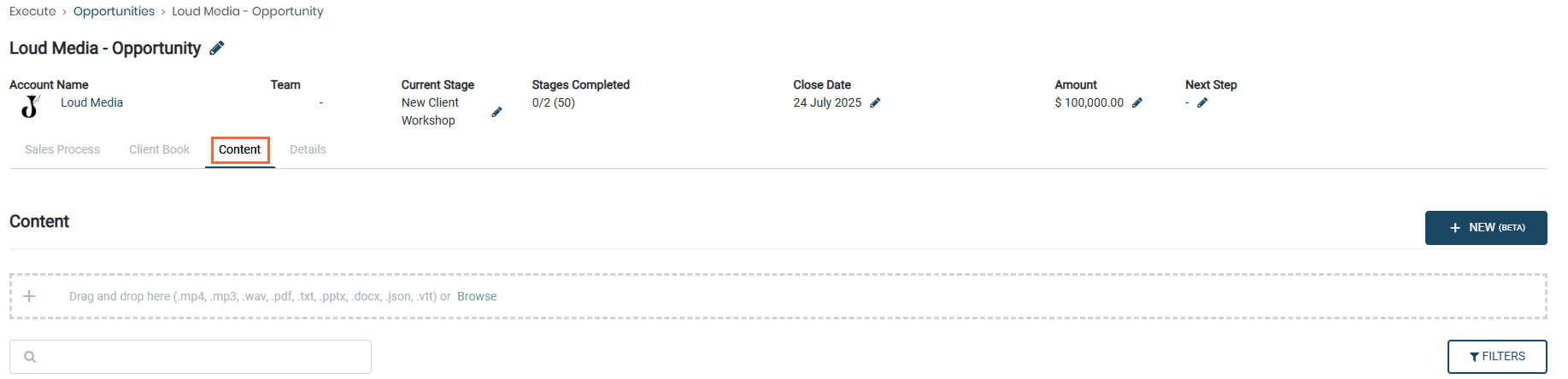The image size is (1568, 379).
Task: Open the Details tab
Action: pyautogui.click(x=308, y=149)
